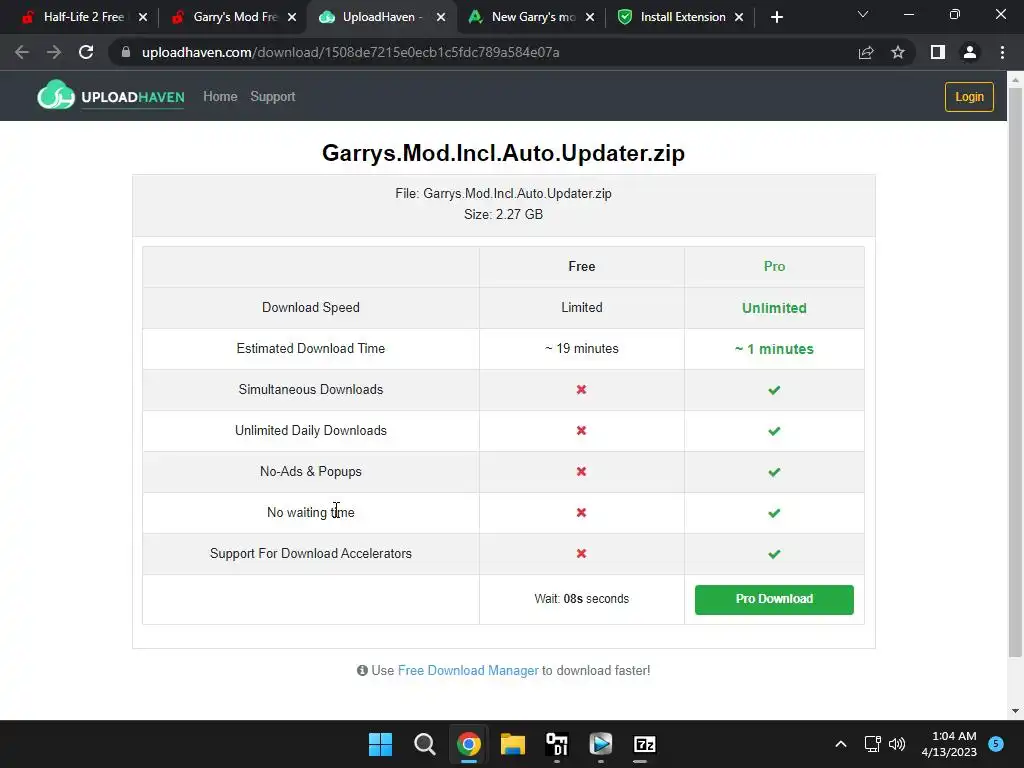Click the page vertical scrollbar

click(1015, 372)
